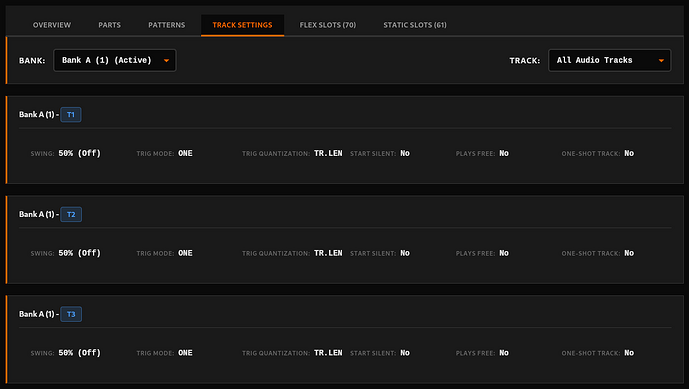Open the Overview tab
This screenshot has height=389, width=689.
[52, 25]
